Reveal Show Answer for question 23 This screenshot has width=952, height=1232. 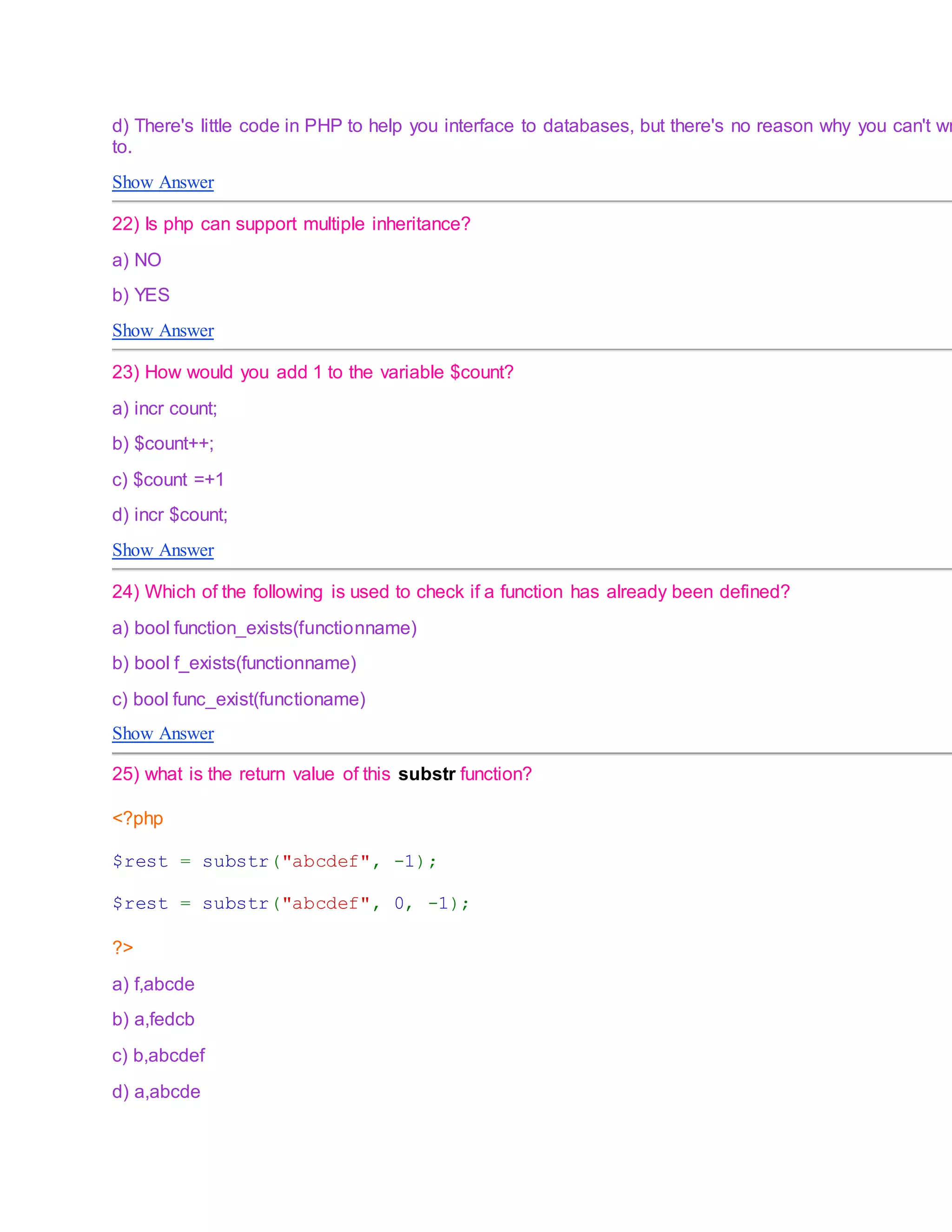(x=163, y=550)
